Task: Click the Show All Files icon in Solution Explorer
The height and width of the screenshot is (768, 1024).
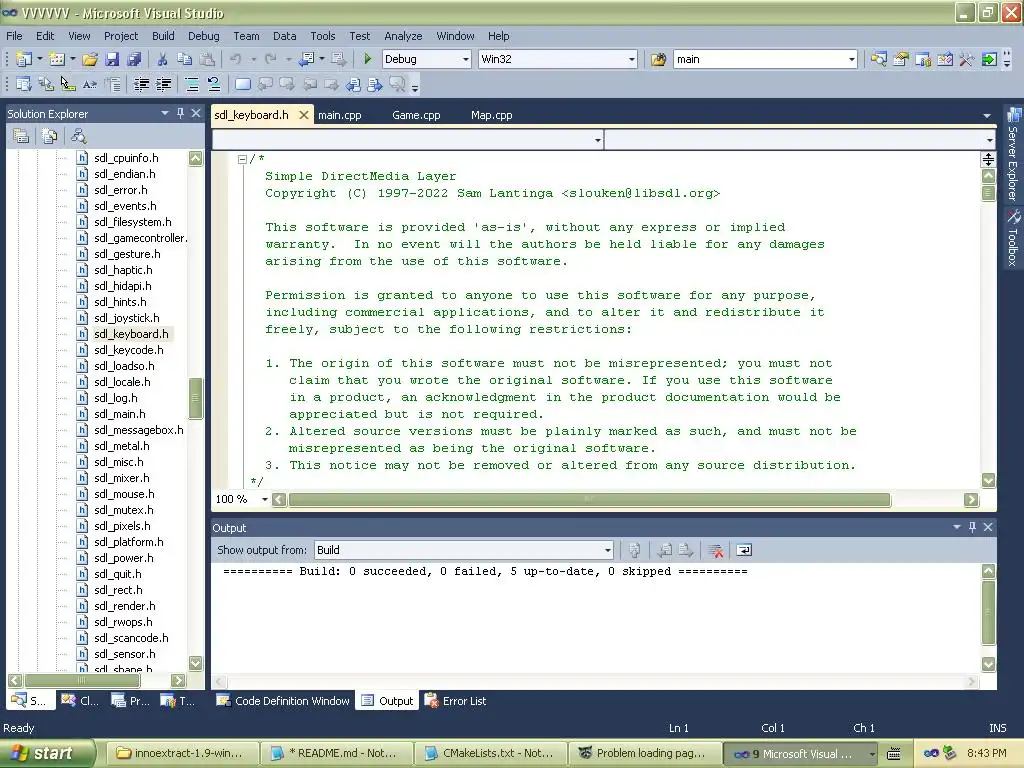Action: pos(49,136)
